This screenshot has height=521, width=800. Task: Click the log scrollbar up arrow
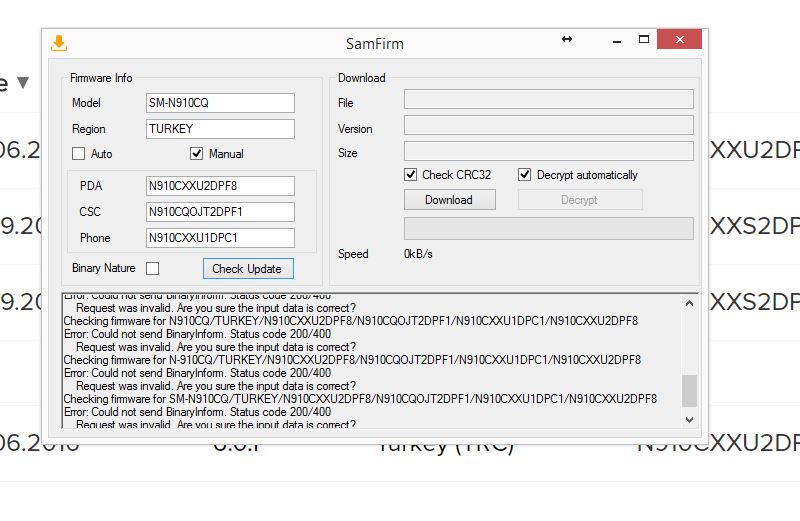click(x=689, y=303)
